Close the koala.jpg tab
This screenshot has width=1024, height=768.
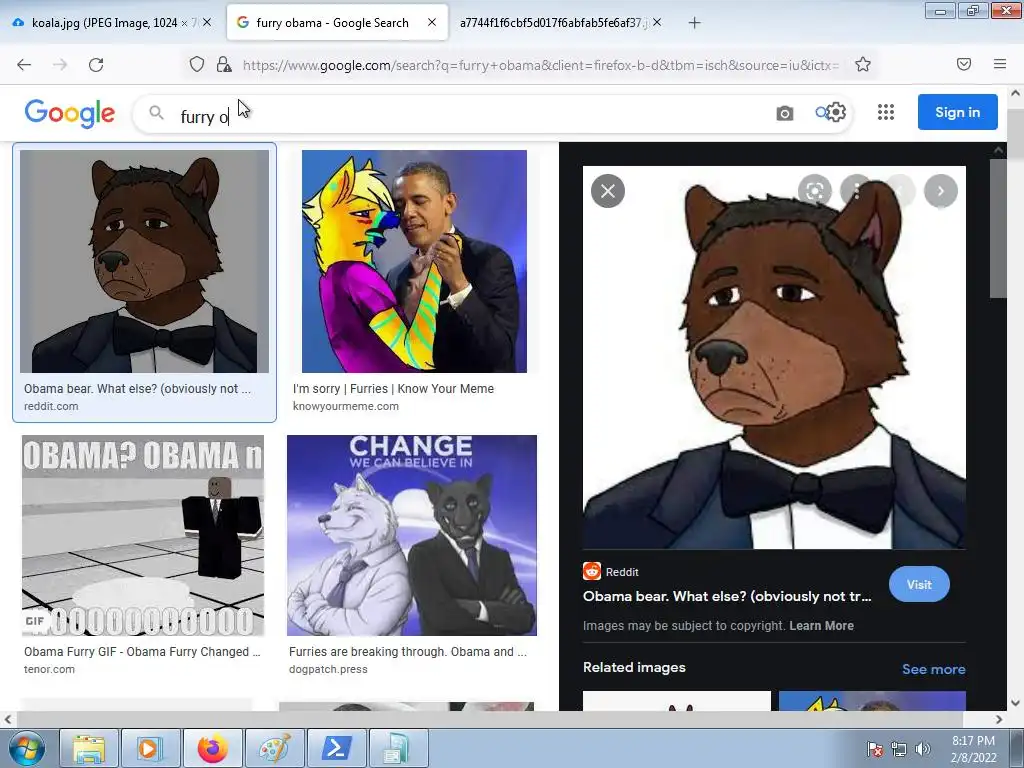point(207,22)
